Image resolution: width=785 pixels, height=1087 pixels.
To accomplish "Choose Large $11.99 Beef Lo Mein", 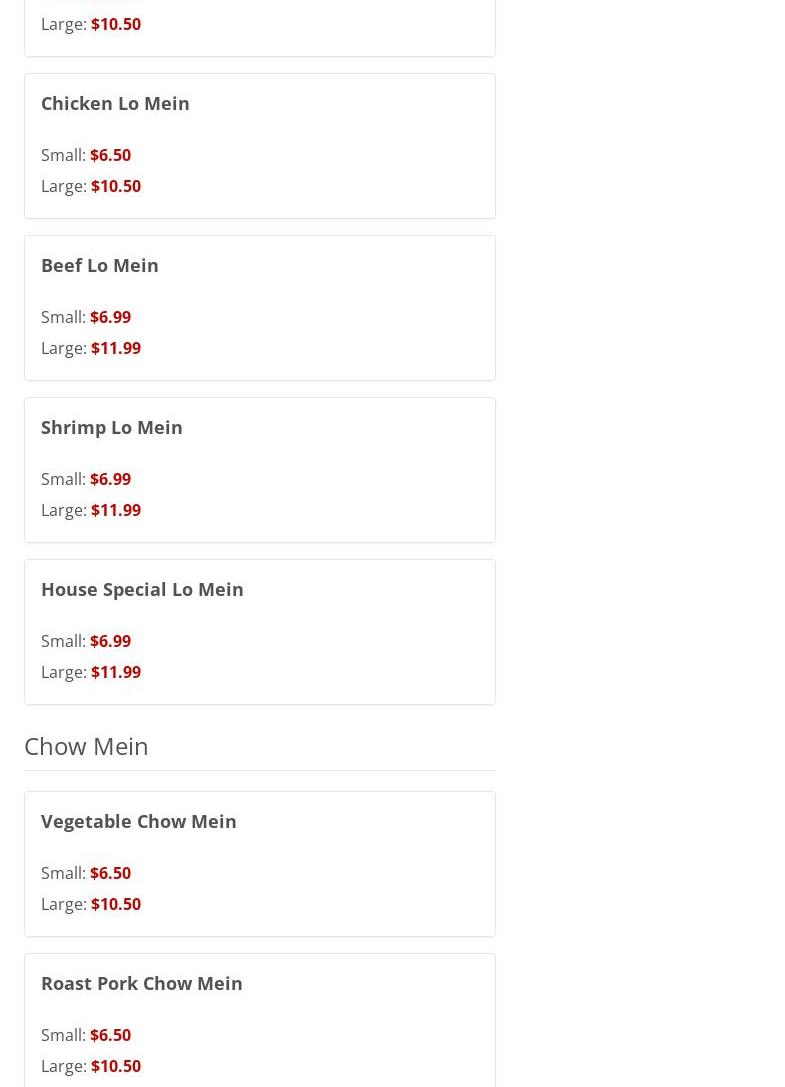I will click(91, 349).
